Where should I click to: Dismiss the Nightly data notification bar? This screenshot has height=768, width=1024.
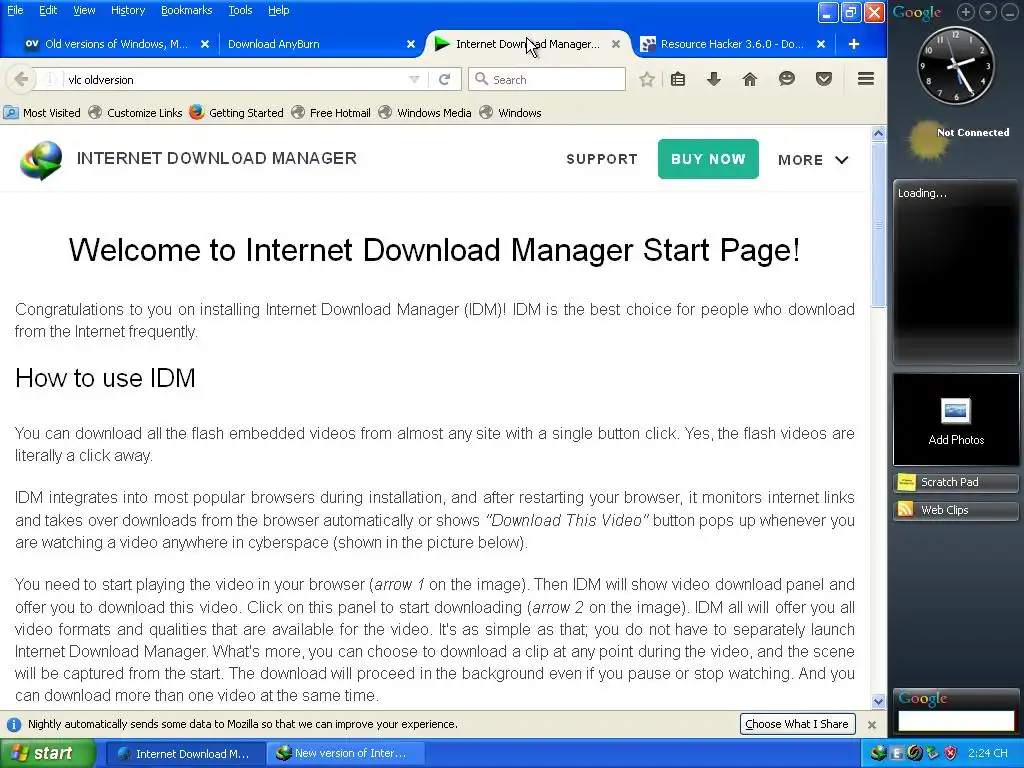click(871, 724)
